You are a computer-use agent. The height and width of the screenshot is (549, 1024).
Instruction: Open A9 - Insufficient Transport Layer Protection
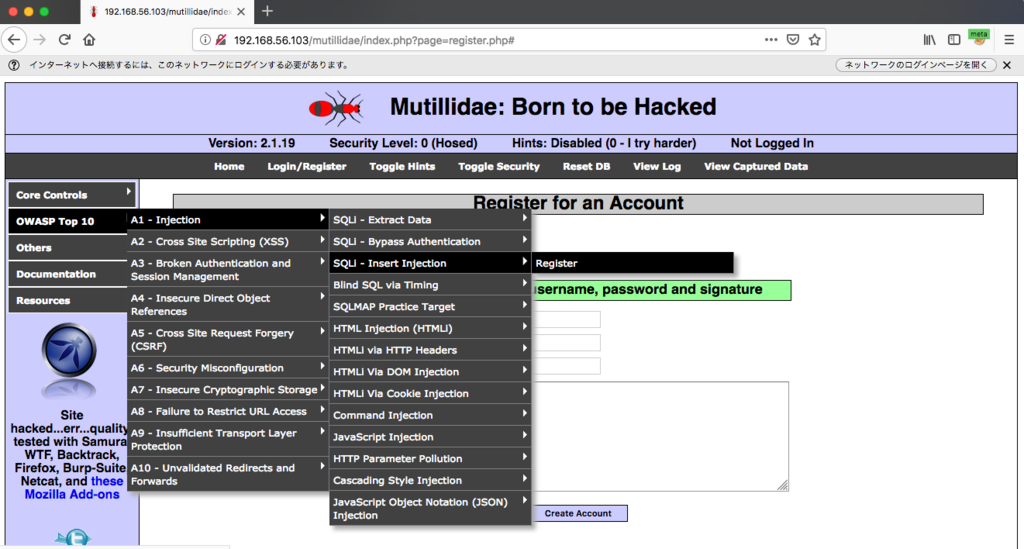click(x=228, y=439)
